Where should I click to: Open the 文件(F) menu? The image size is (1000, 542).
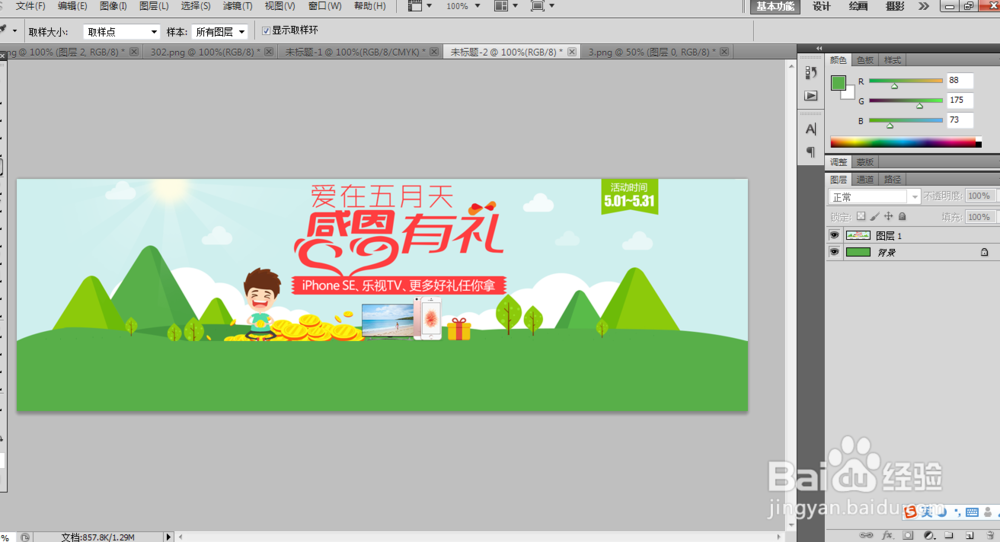(31, 6)
